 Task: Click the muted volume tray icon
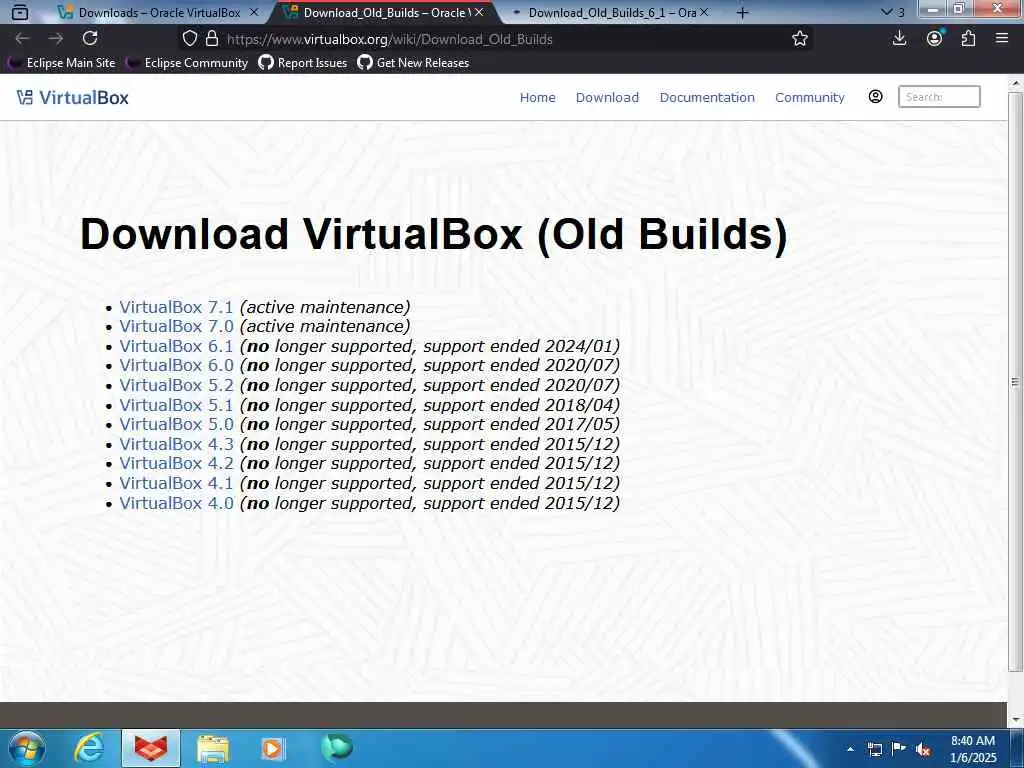click(x=923, y=749)
